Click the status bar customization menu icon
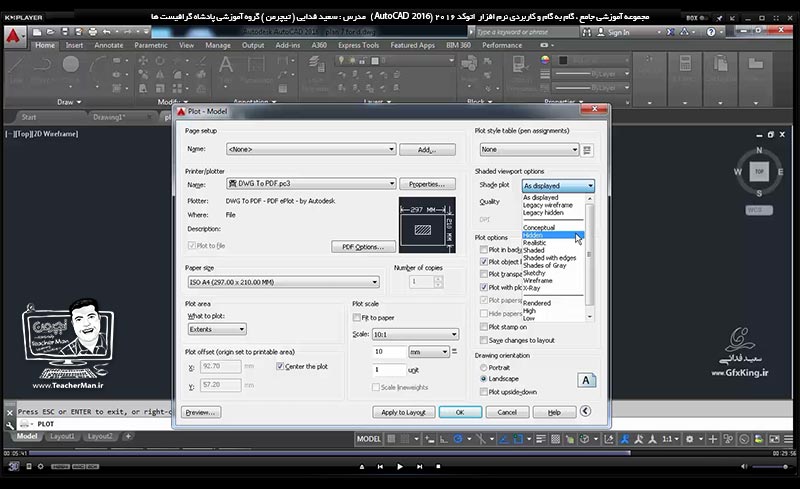This screenshot has height=489, width=800. (x=789, y=438)
